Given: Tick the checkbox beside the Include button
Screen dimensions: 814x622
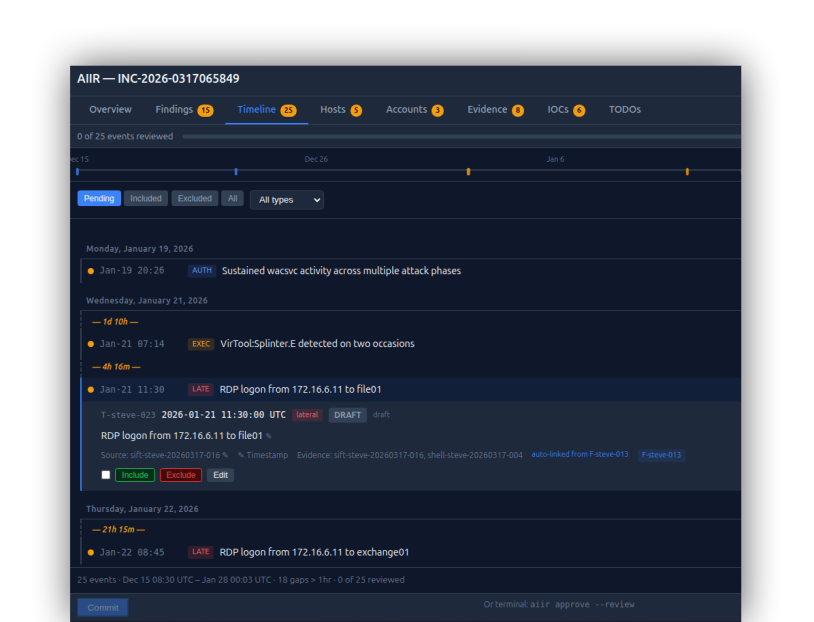Looking at the screenshot, I should (x=105, y=474).
